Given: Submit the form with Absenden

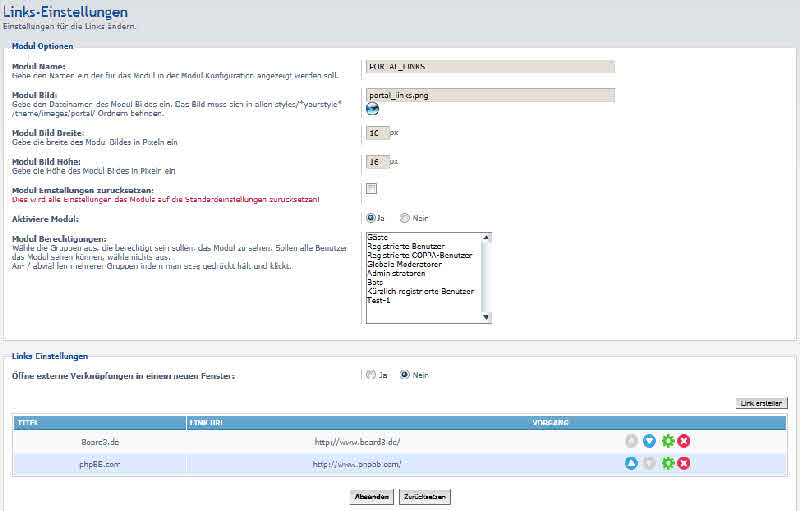Looking at the screenshot, I should pos(371,496).
